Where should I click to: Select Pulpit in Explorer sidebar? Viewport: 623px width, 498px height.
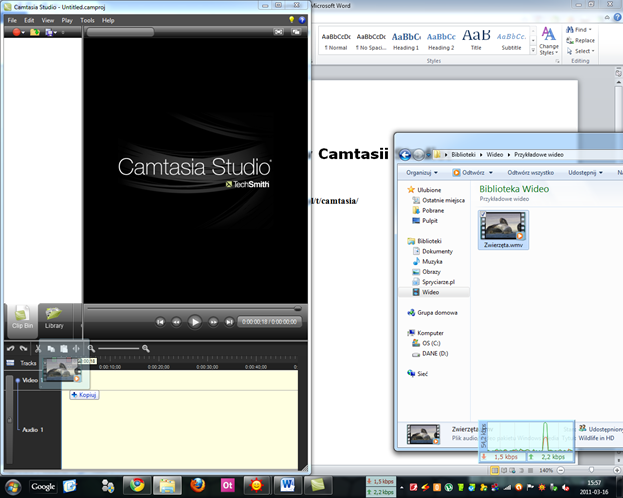point(425,221)
